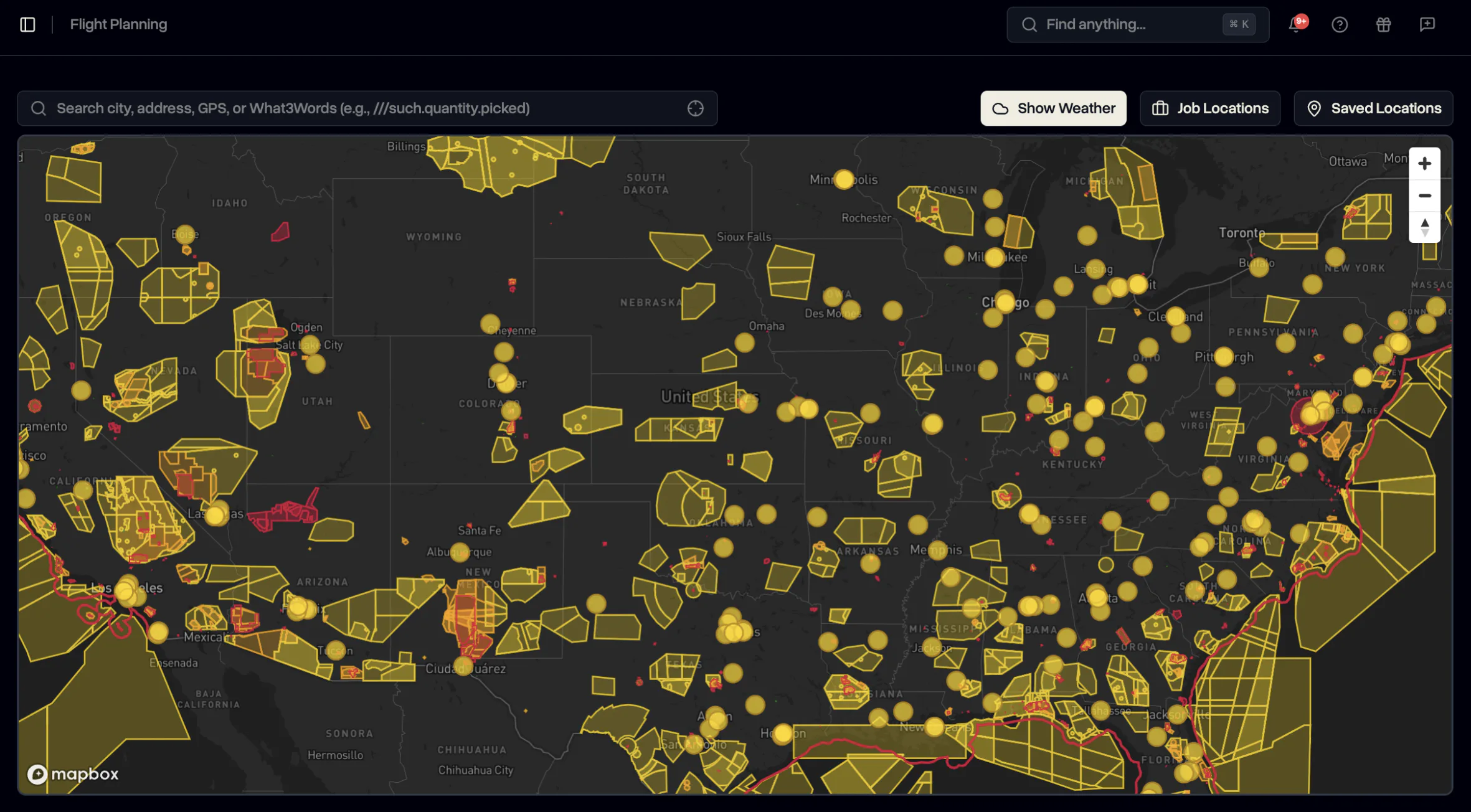Toggle Show Weather
The image size is (1471, 812).
pyautogui.click(x=1053, y=108)
